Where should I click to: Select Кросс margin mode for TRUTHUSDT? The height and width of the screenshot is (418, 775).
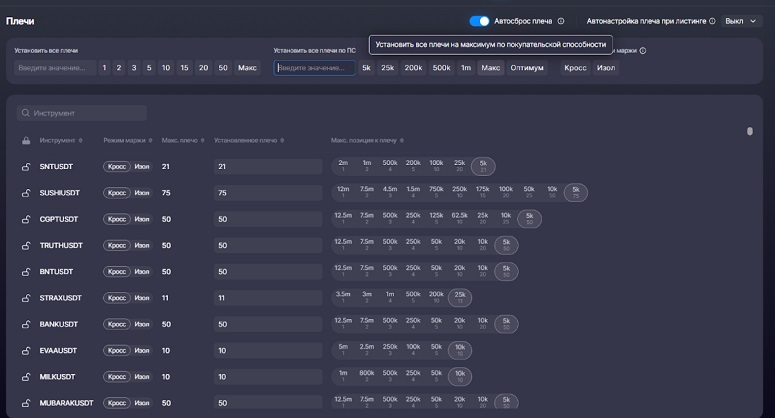tap(117, 245)
